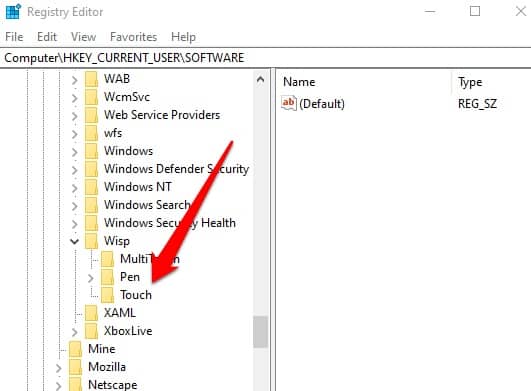Select the Pen key label
Viewport: 531px width, 391px height.
(130, 277)
